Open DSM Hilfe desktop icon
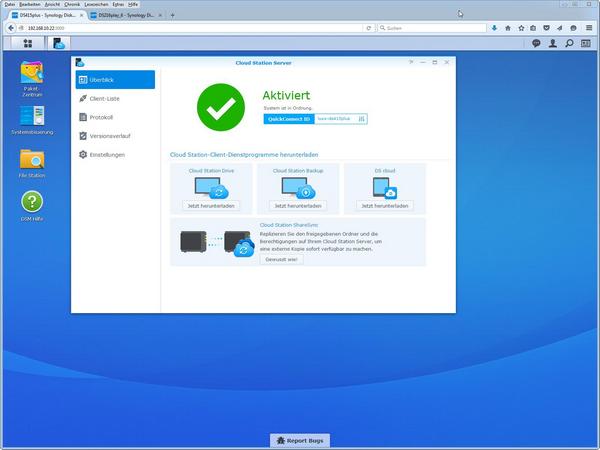 tap(32, 207)
